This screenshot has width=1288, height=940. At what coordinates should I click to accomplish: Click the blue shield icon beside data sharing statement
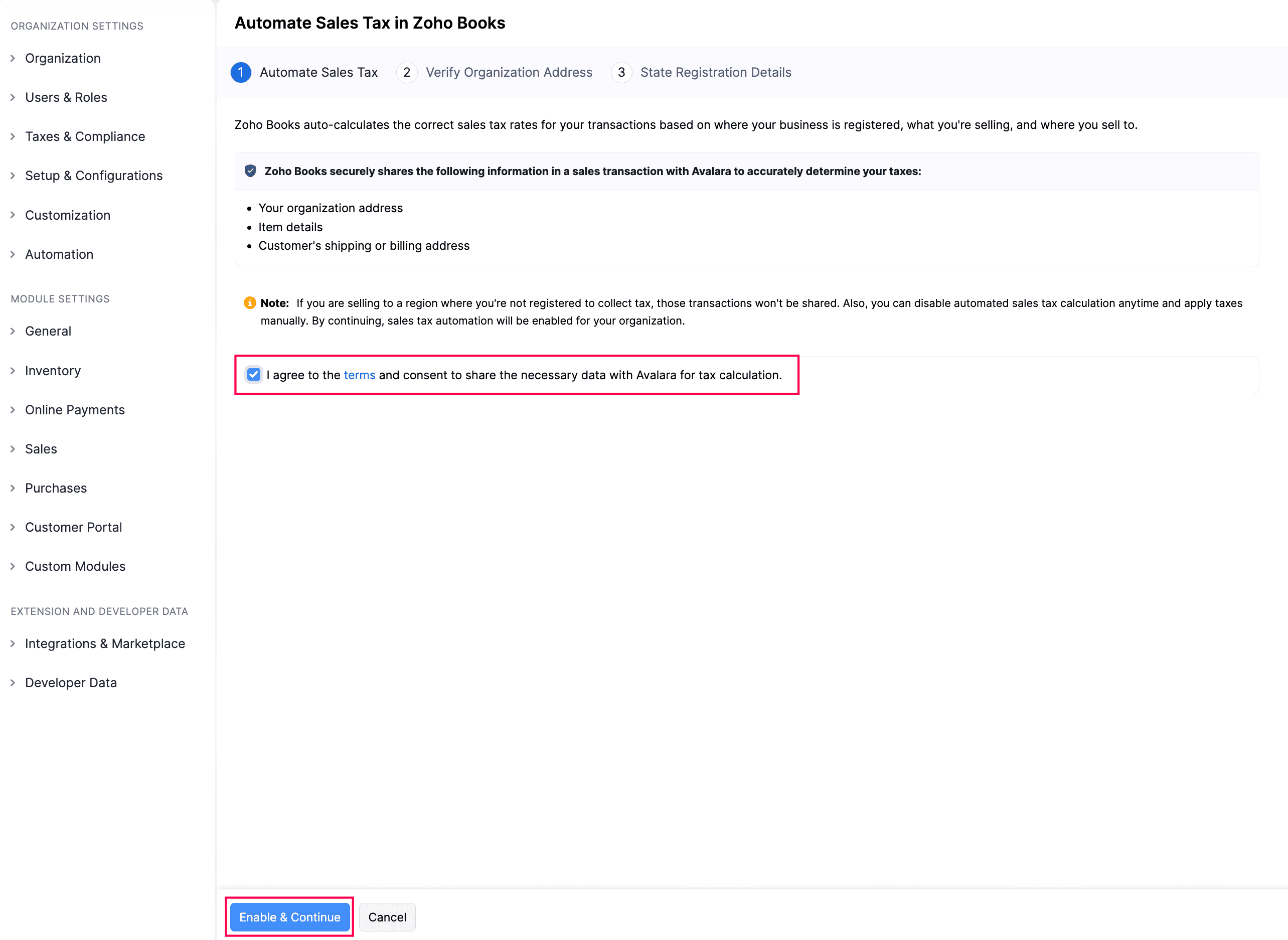click(x=250, y=171)
